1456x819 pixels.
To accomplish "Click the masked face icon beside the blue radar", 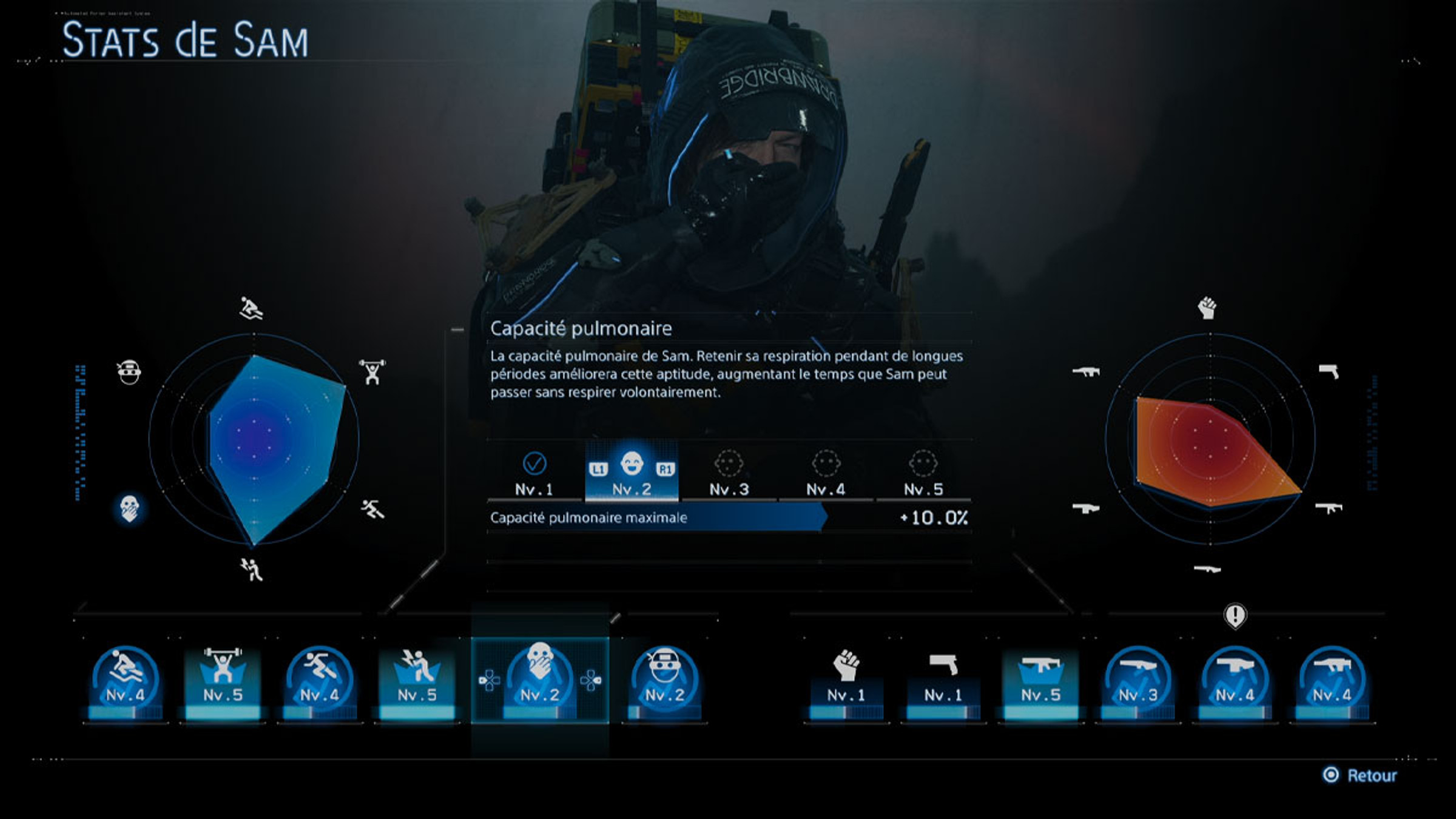I will (x=129, y=372).
